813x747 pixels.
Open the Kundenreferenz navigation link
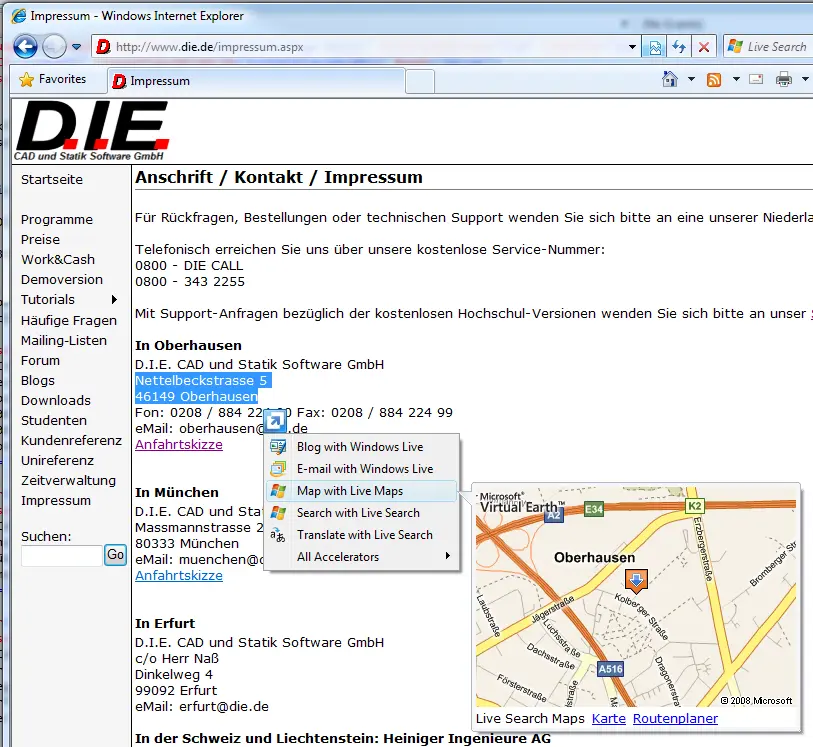click(72, 440)
